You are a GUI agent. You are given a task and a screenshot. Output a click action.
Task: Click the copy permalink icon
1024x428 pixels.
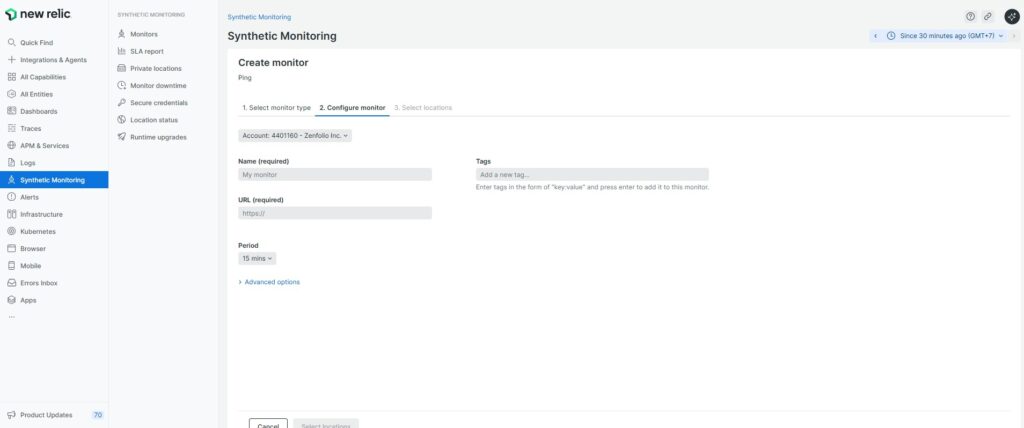coord(988,17)
